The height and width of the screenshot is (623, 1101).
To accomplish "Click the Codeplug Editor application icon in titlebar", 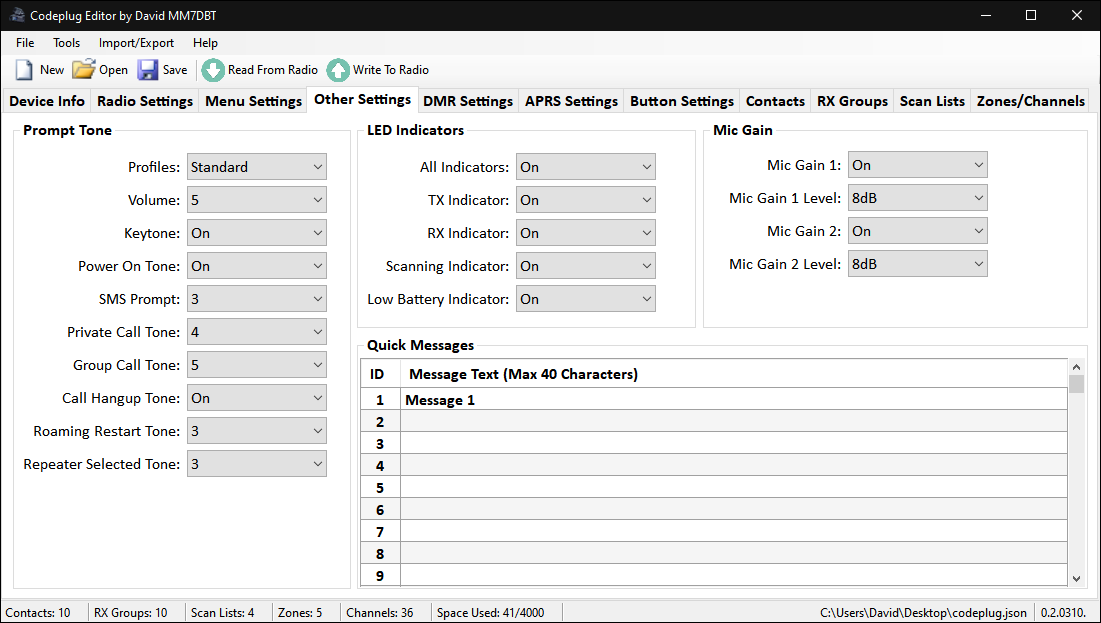I will coord(15,15).
